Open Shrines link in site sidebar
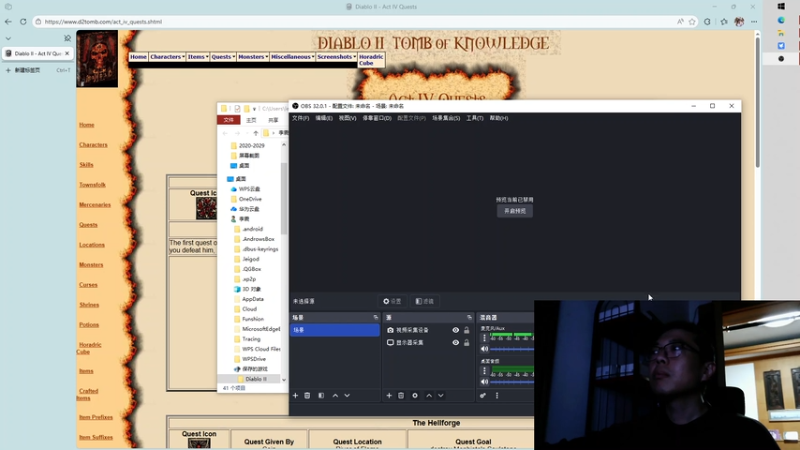Screen dimensions: 800x450 [89, 305]
